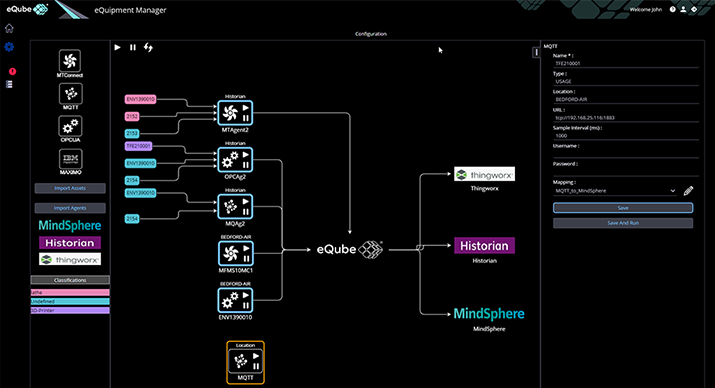The width and height of the screenshot is (715, 388).
Task: Click the top-right icon after user profile
Action: click(x=694, y=9)
